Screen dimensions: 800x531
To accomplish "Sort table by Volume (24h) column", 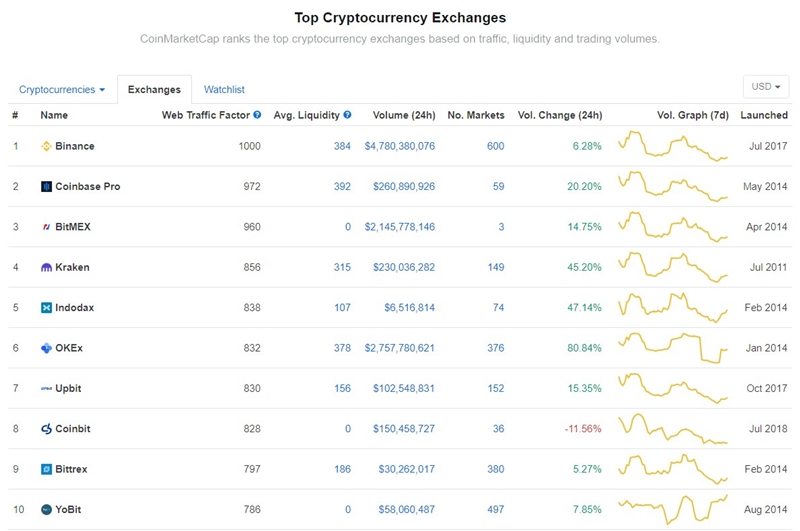I will (403, 116).
